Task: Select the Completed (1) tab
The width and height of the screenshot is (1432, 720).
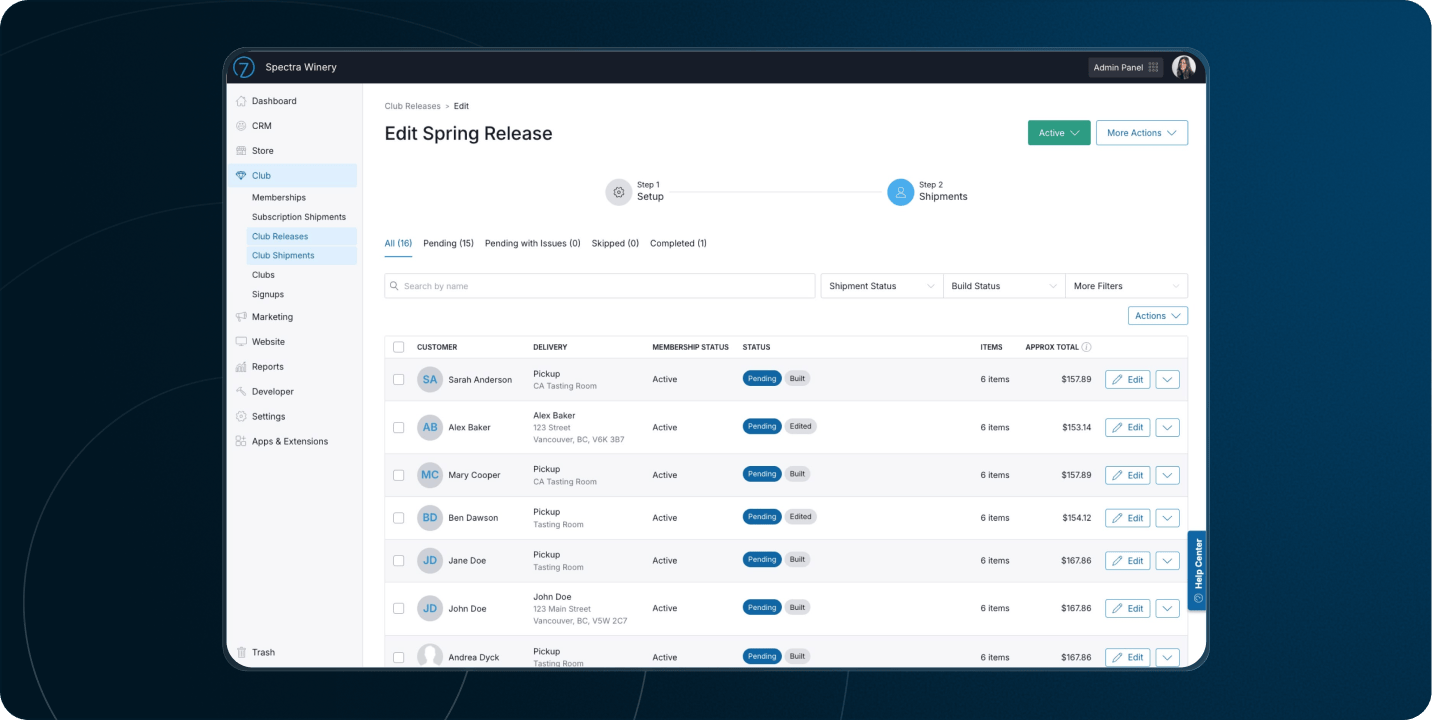Action: coord(678,243)
